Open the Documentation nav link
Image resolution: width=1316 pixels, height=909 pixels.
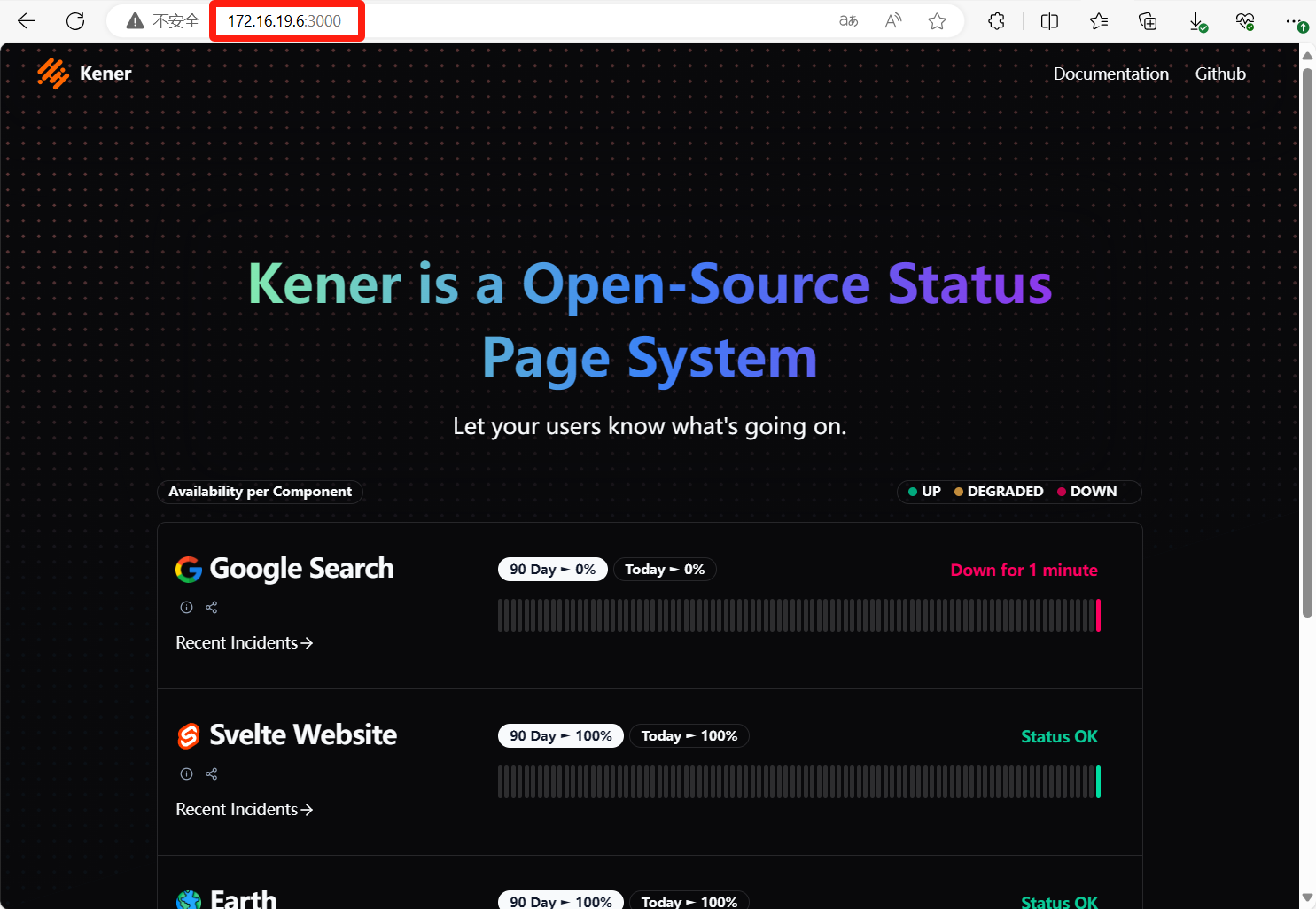point(1110,74)
